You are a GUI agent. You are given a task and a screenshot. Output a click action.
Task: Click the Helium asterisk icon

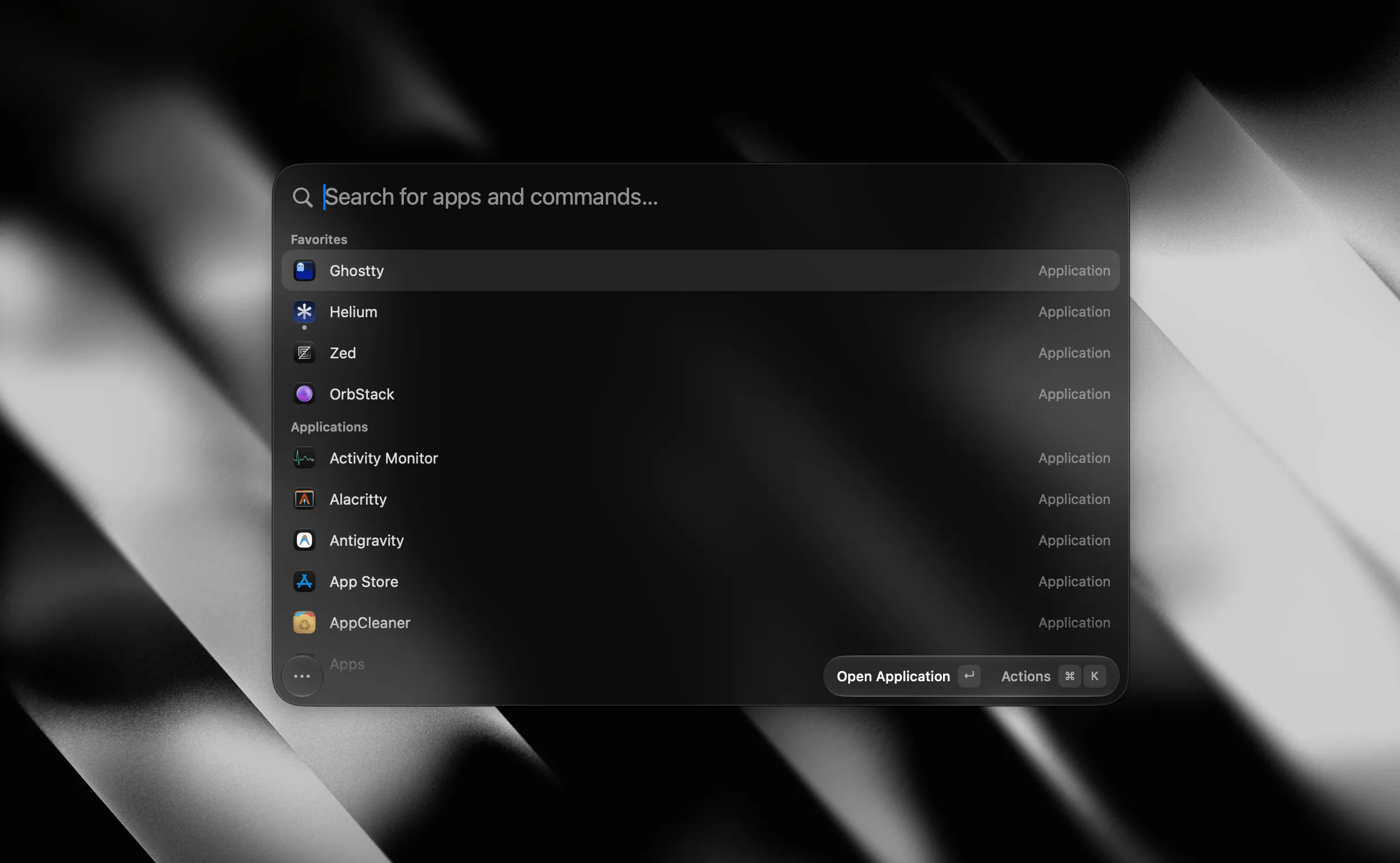[304, 311]
